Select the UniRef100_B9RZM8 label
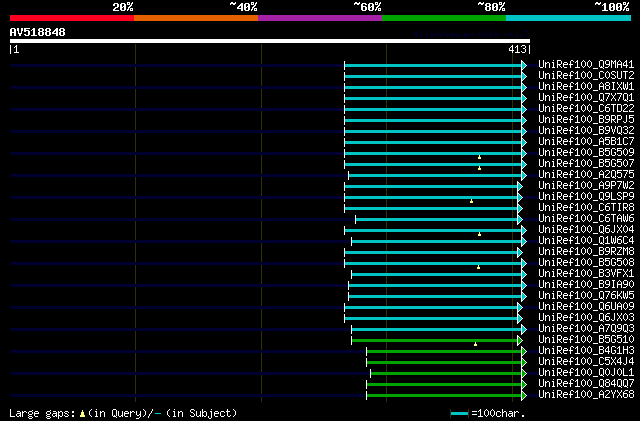This screenshot has height=421, width=640. tap(586, 252)
